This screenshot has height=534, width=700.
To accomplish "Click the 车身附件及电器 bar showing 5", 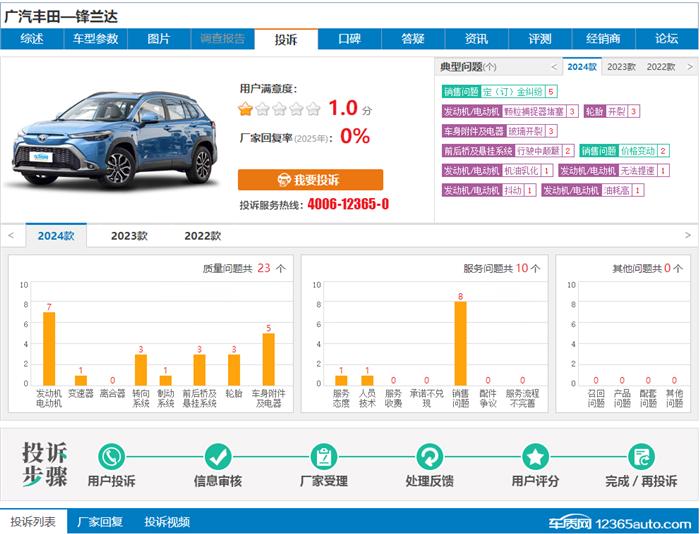I will (x=268, y=359).
